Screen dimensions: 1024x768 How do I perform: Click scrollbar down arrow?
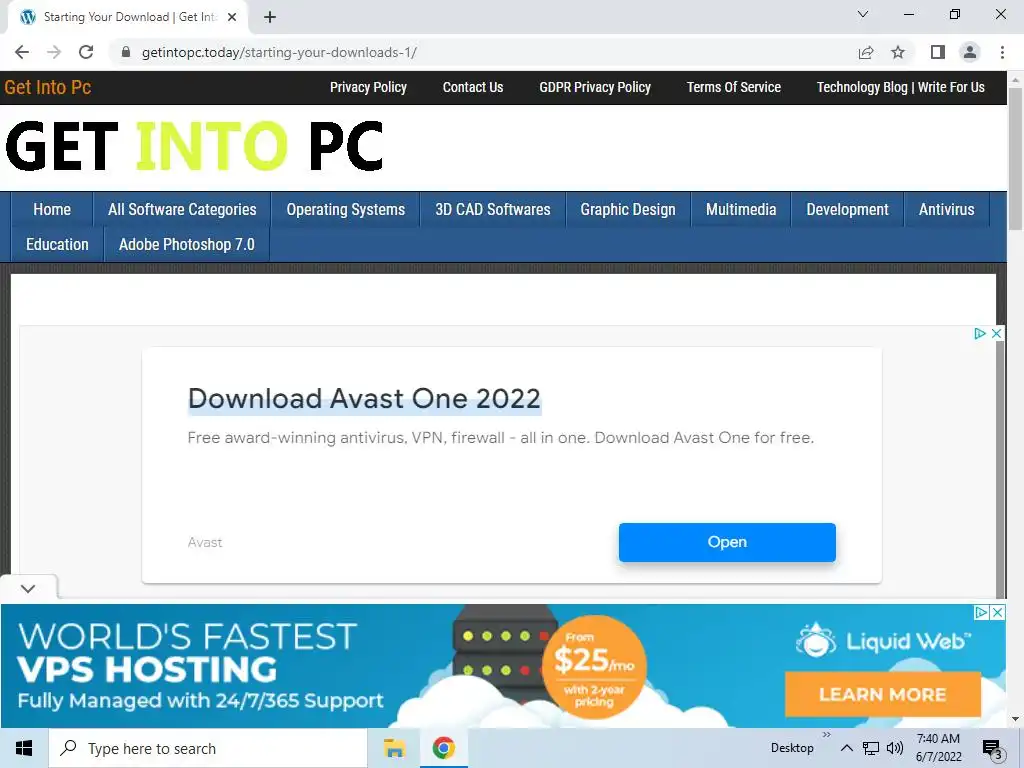coord(1016,720)
